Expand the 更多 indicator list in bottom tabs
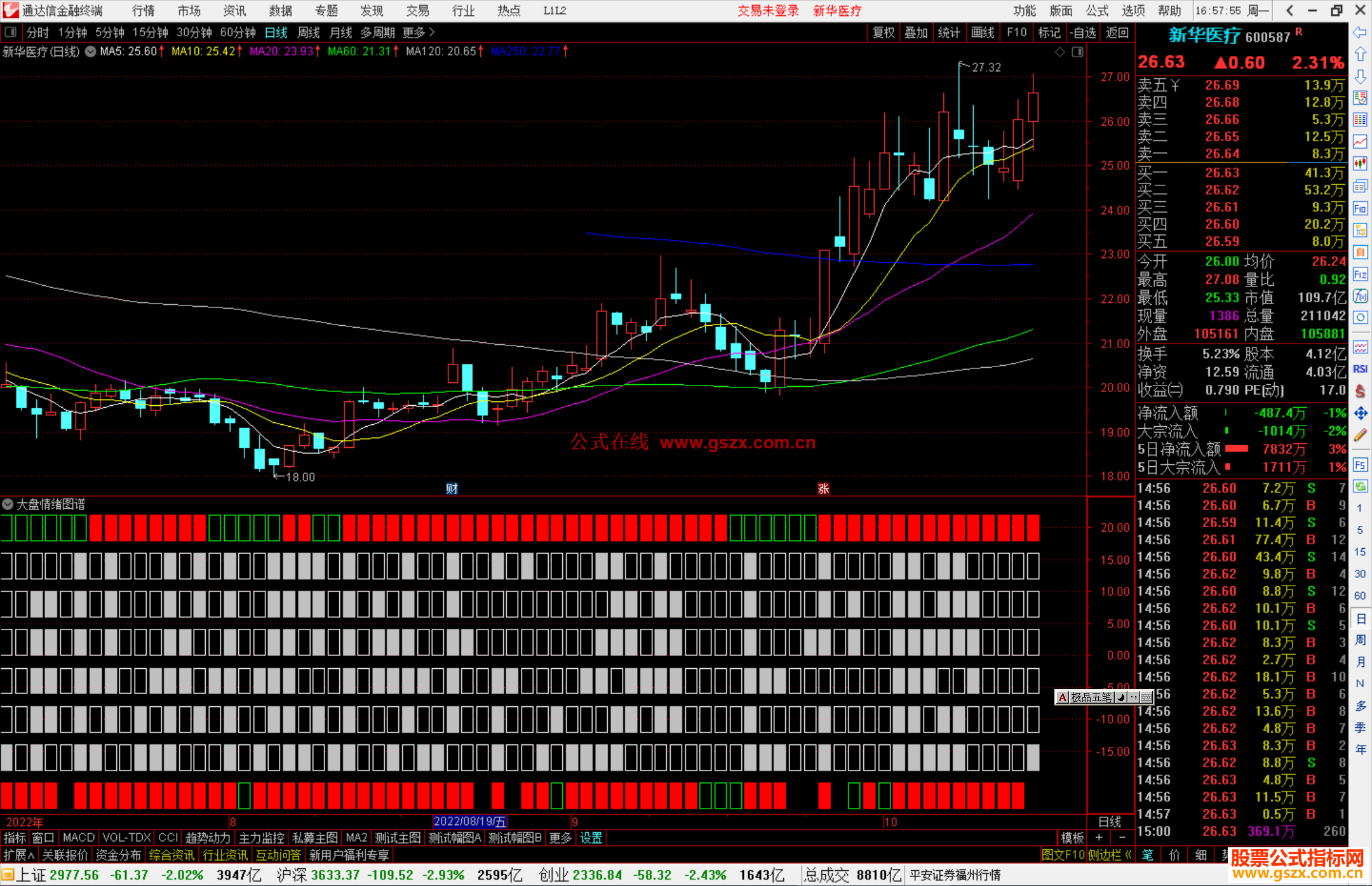1372x886 pixels. click(560, 838)
